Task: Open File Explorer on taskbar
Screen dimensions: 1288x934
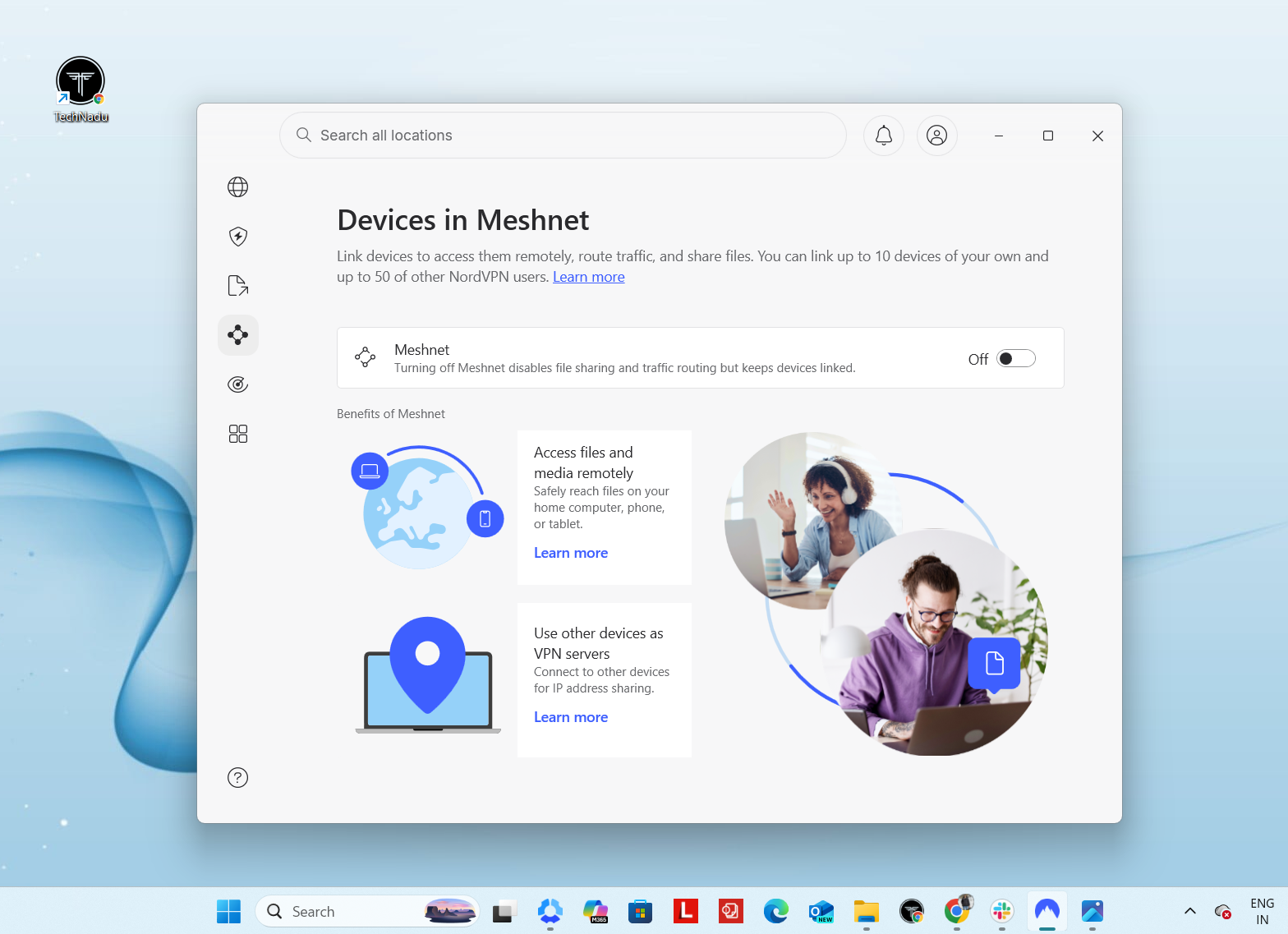Action: point(867,911)
